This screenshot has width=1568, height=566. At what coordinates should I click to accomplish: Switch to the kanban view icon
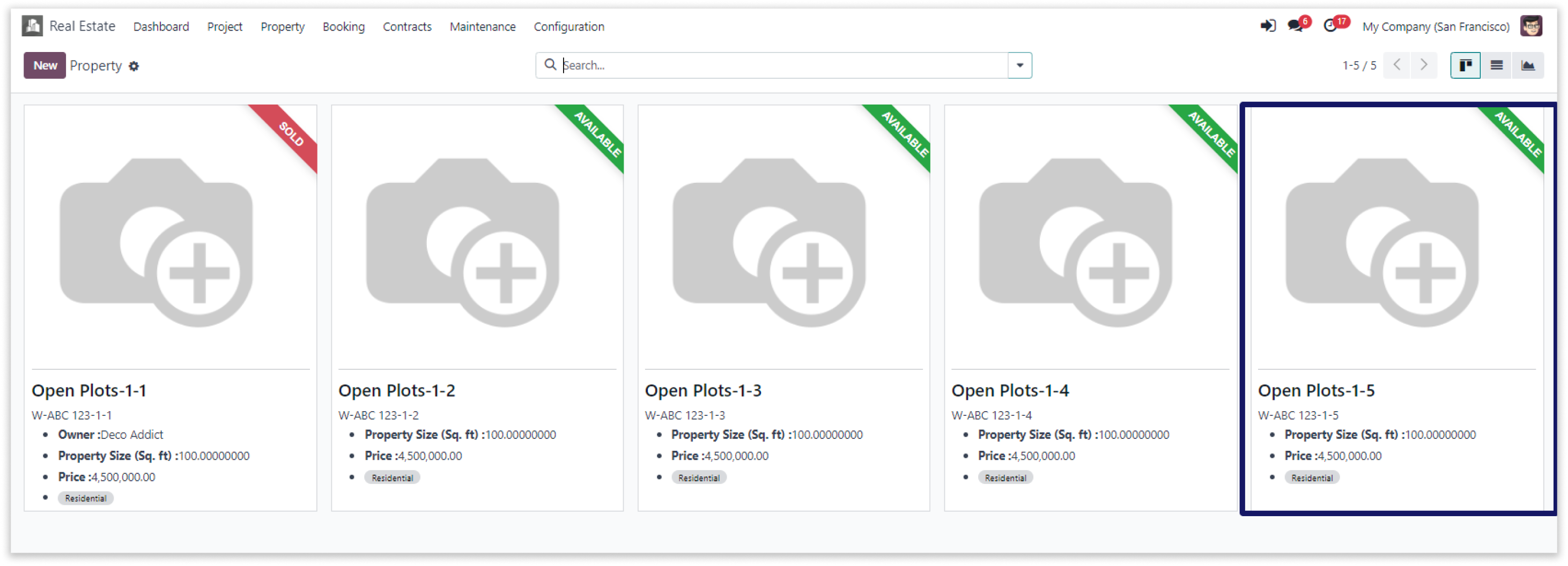[x=1465, y=65]
